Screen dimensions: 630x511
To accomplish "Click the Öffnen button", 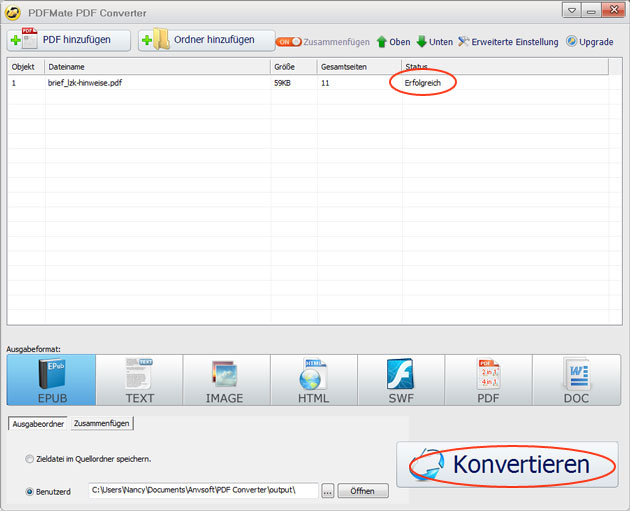I will (363, 491).
